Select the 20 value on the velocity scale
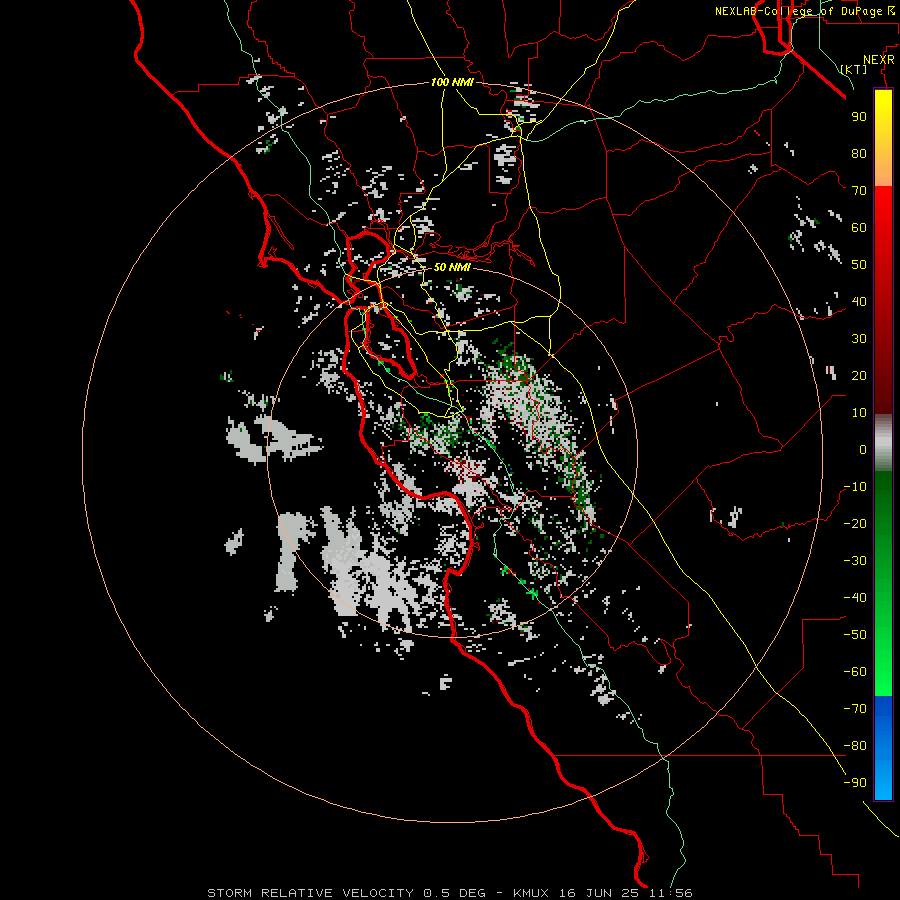 click(859, 376)
